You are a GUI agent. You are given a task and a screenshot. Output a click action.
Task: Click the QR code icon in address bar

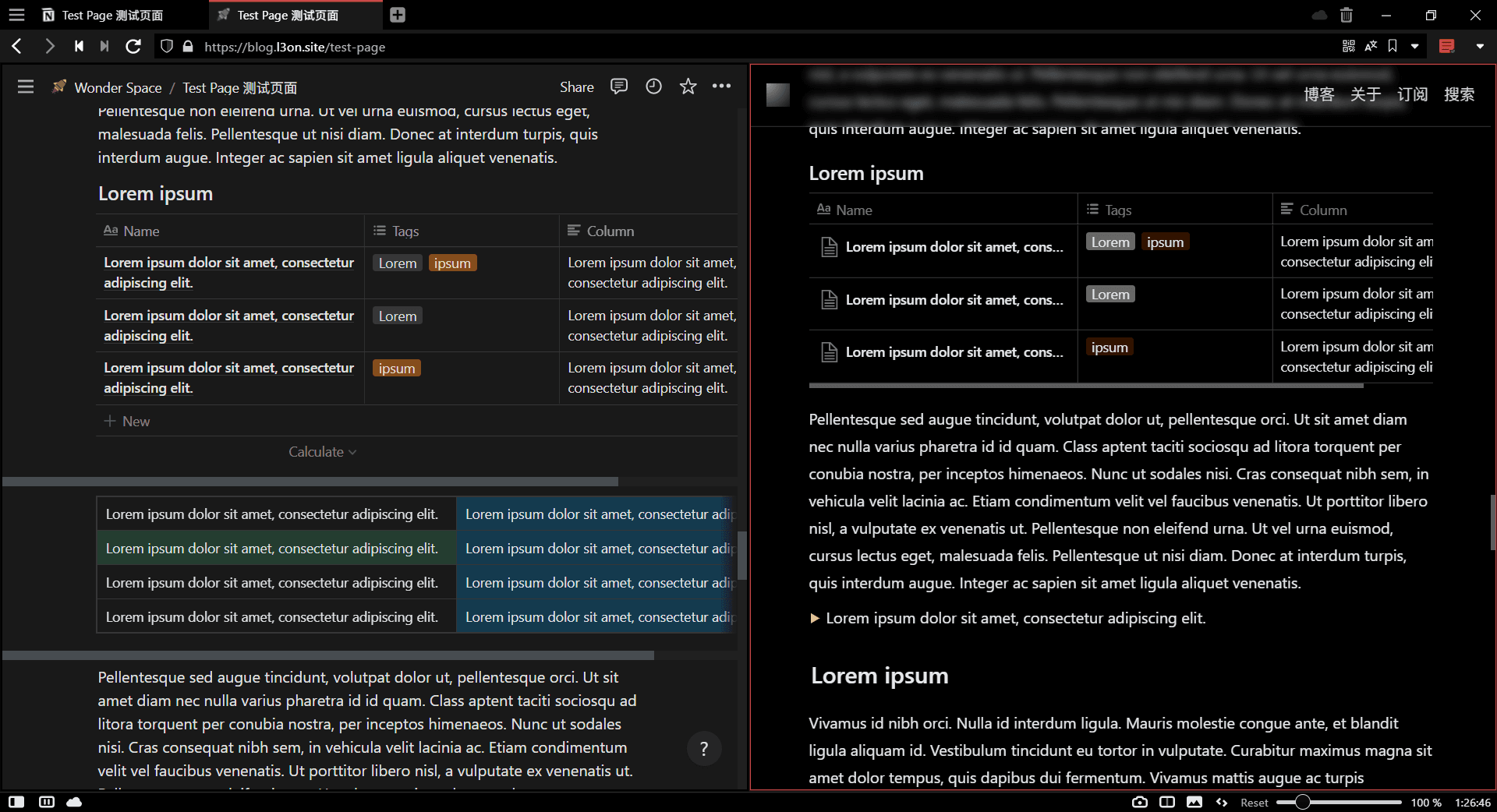point(1349,47)
